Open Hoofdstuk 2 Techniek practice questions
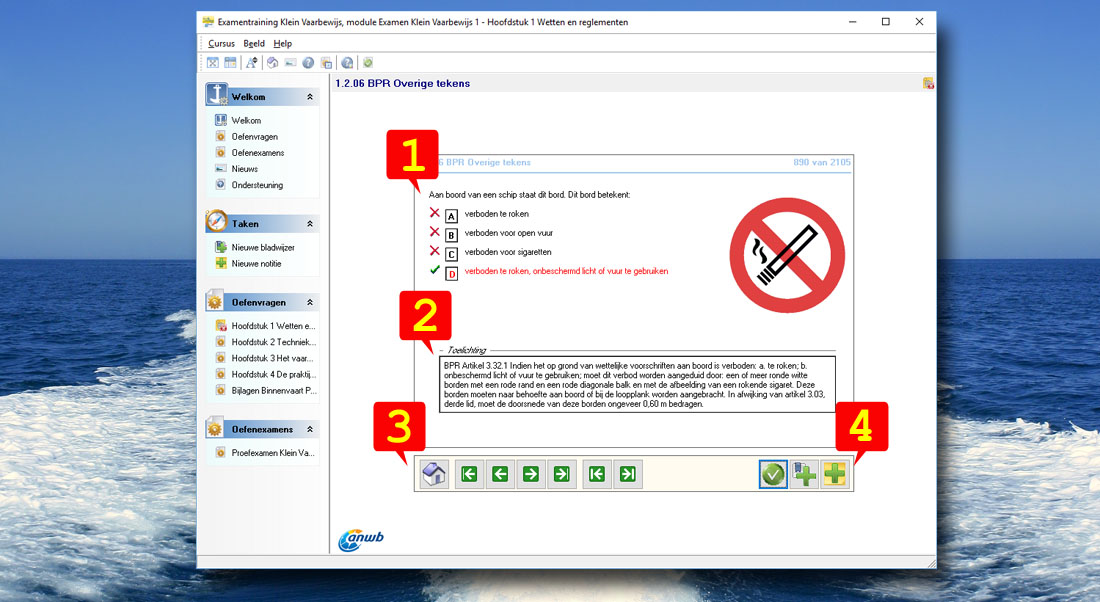Viewport: 1100px width, 602px height. point(272,342)
